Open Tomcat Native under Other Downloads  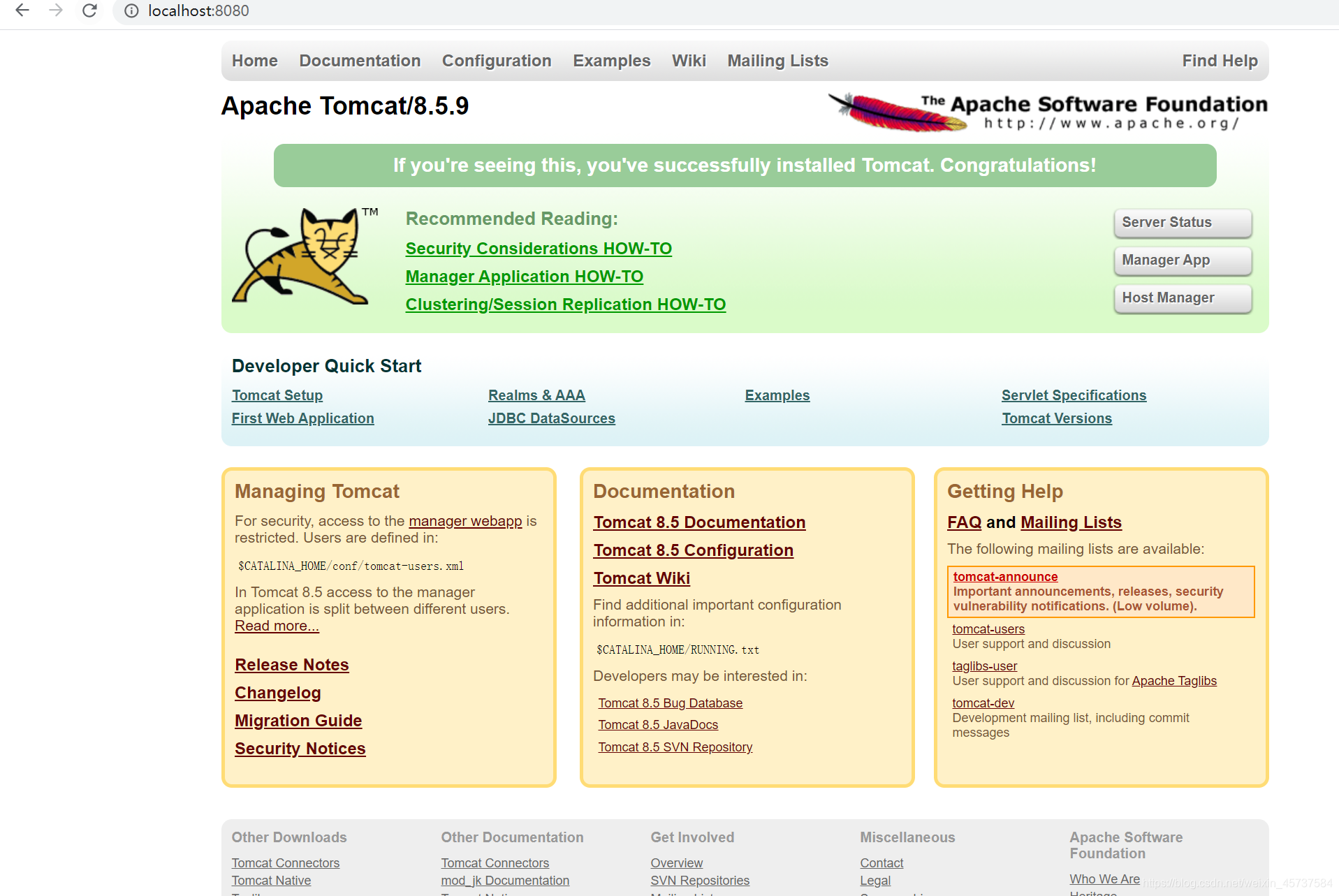[271, 881]
